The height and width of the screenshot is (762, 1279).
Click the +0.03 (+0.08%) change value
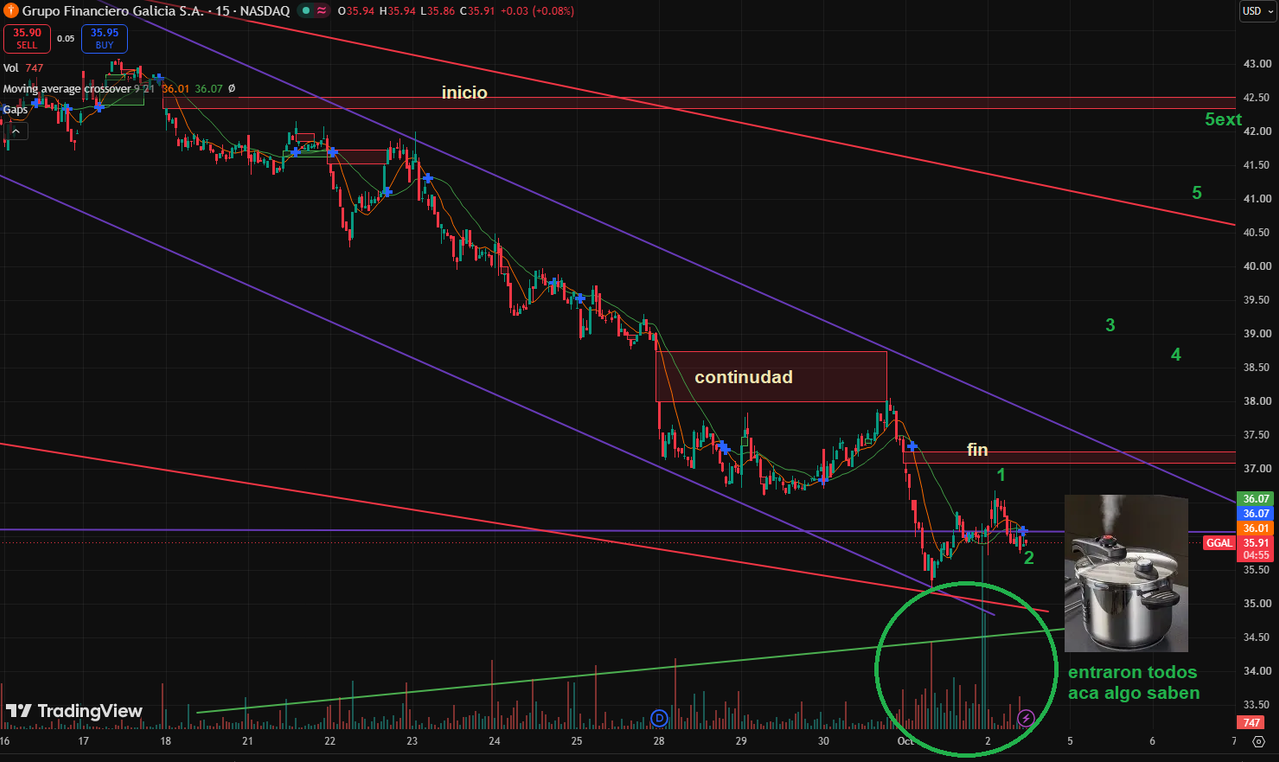click(535, 11)
